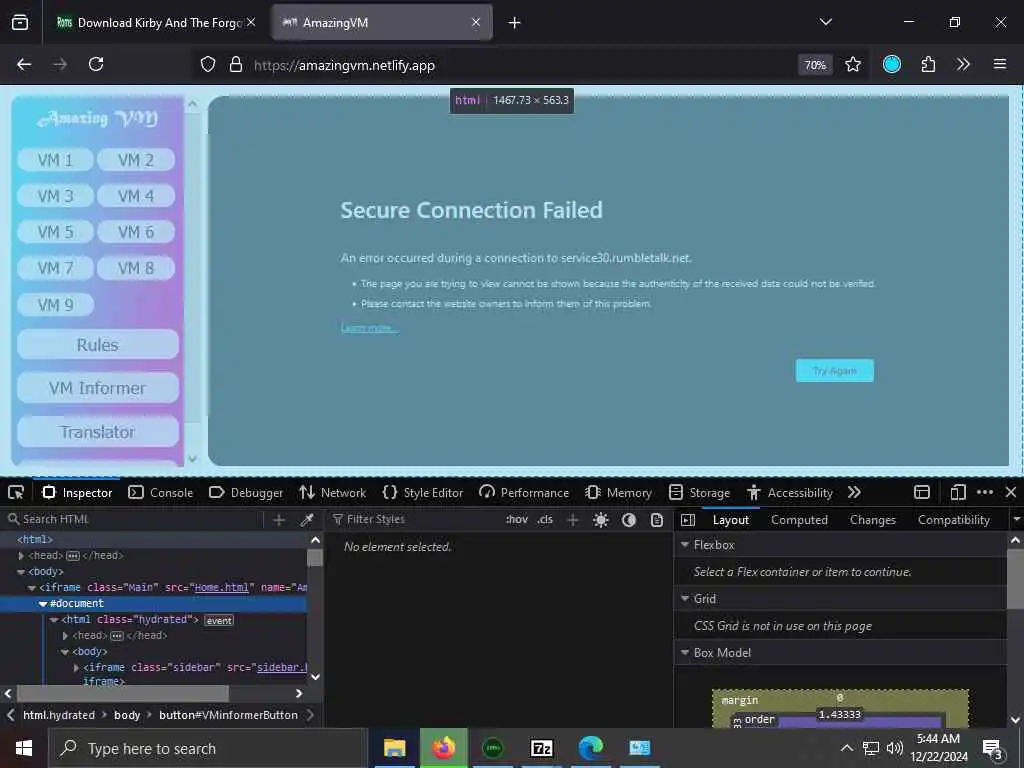Click the Search HTML field

coord(134,519)
